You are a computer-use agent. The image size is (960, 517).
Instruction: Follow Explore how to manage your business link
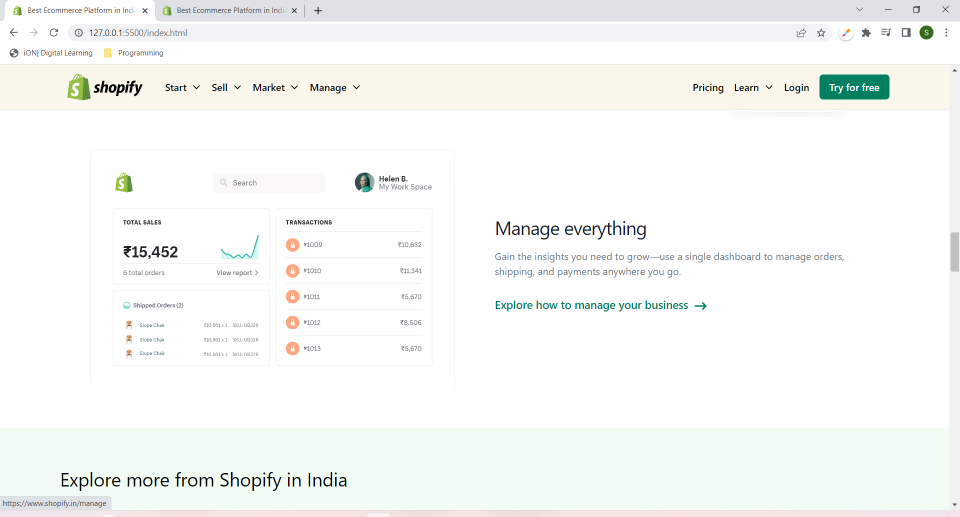pyautogui.click(x=601, y=305)
